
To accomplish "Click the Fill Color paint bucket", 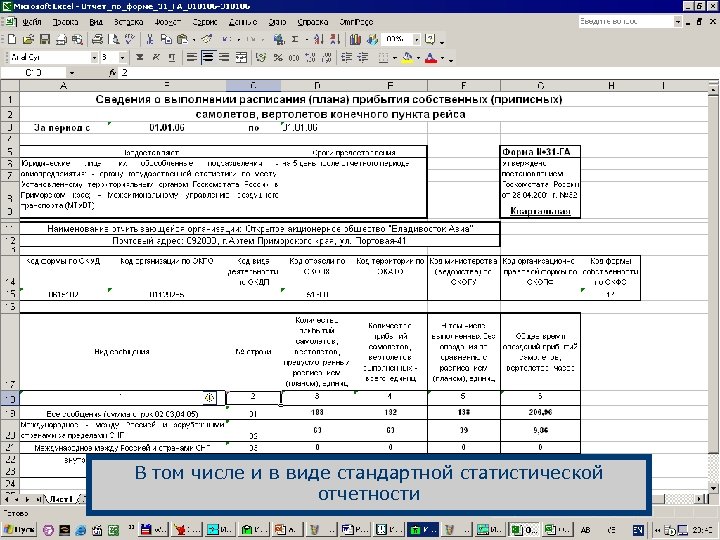I will (x=407, y=57).
